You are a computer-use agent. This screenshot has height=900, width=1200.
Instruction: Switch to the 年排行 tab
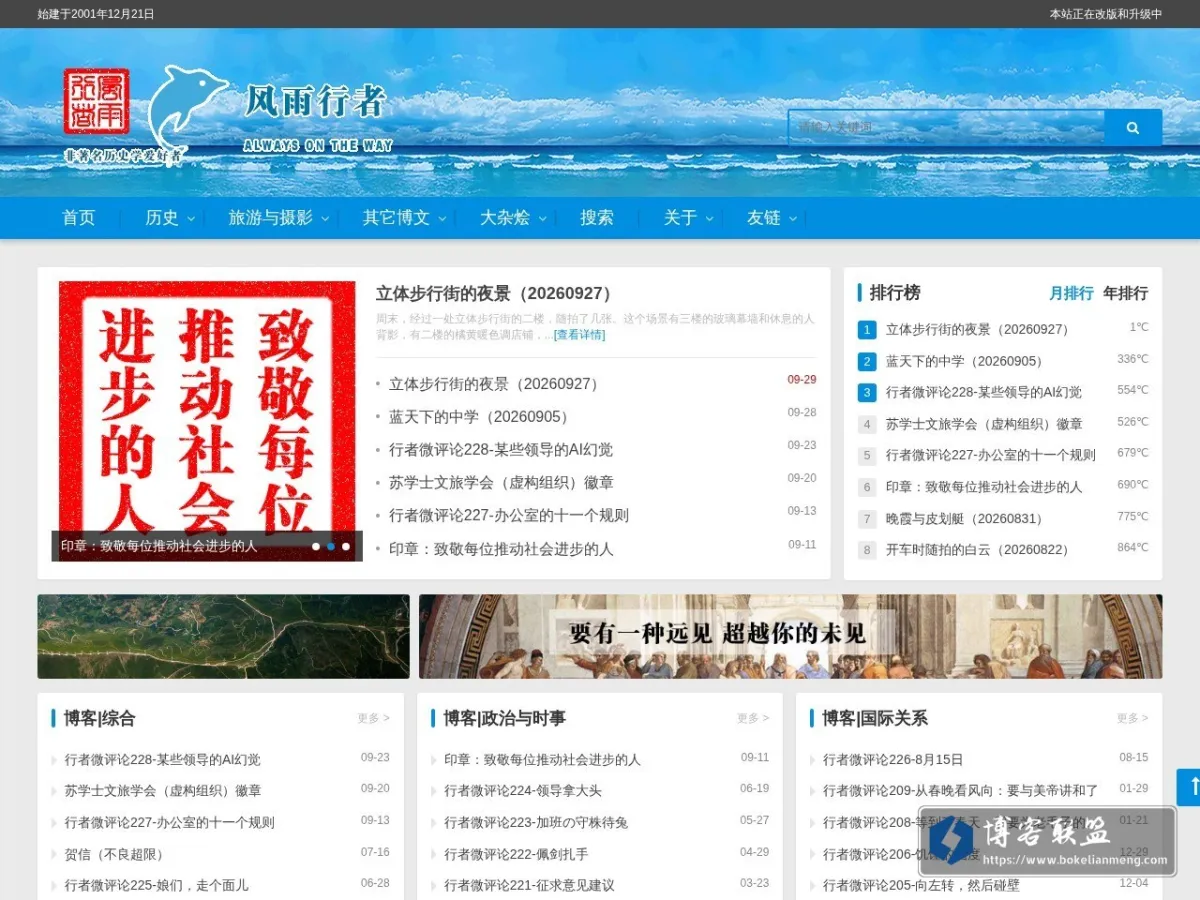pos(1125,293)
